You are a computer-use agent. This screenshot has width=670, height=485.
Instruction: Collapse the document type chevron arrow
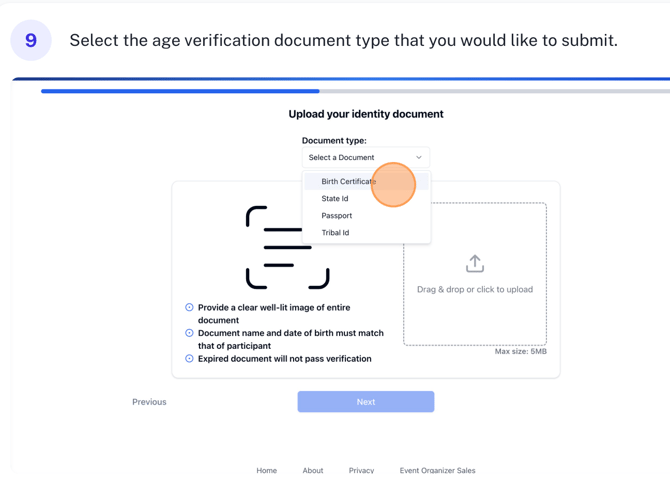coord(419,157)
